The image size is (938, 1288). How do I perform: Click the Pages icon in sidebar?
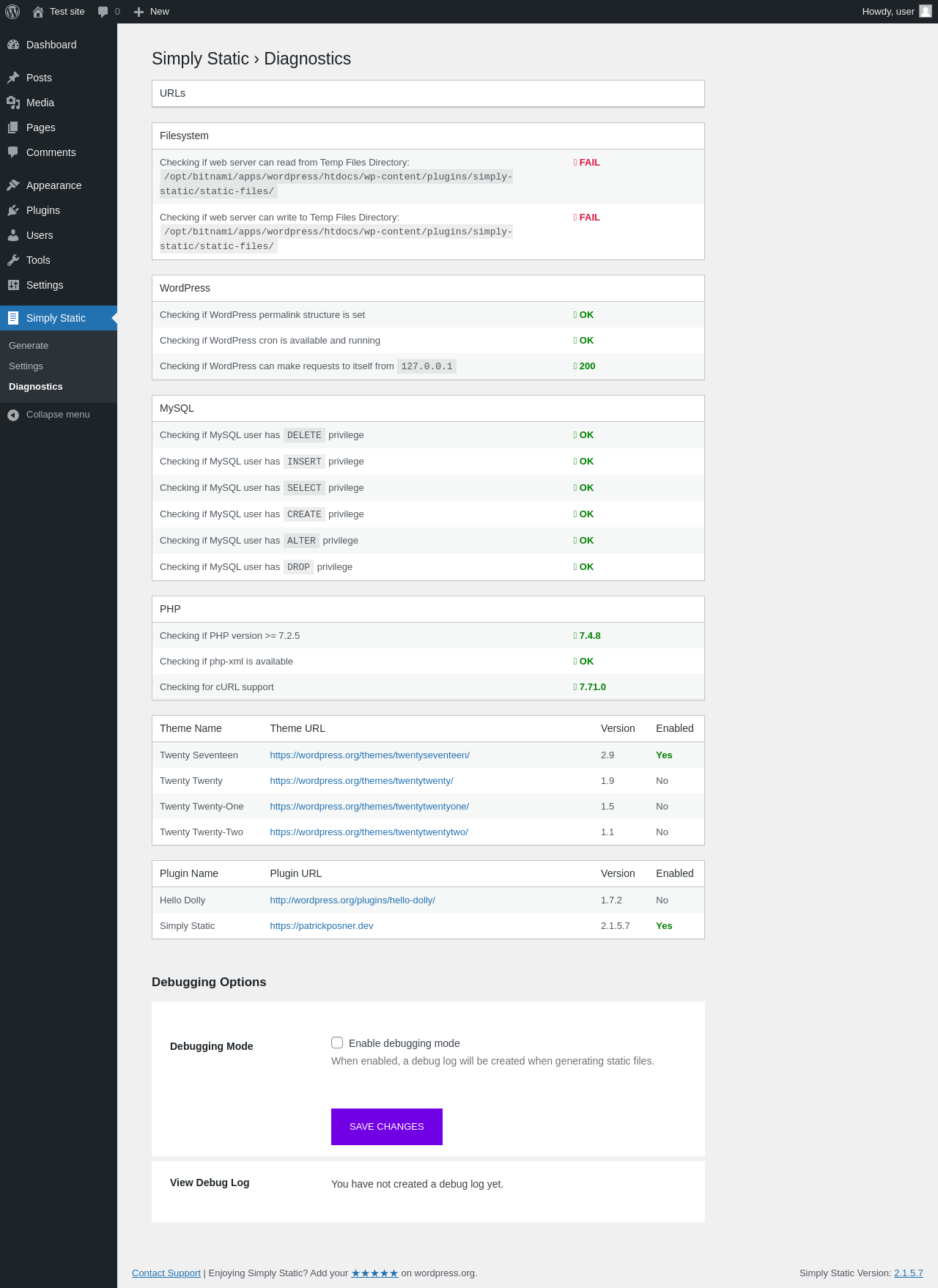coord(13,127)
